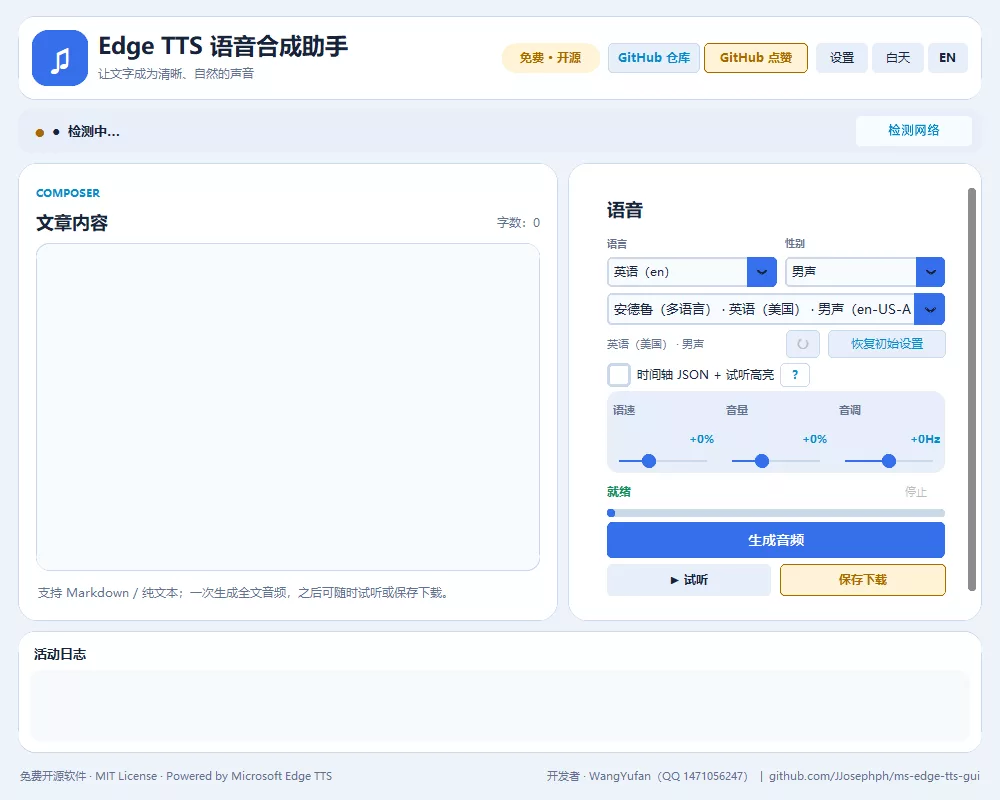Screen dimensions: 1000x800
Task: Click the 恢复初始设置 button
Action: click(x=886, y=344)
